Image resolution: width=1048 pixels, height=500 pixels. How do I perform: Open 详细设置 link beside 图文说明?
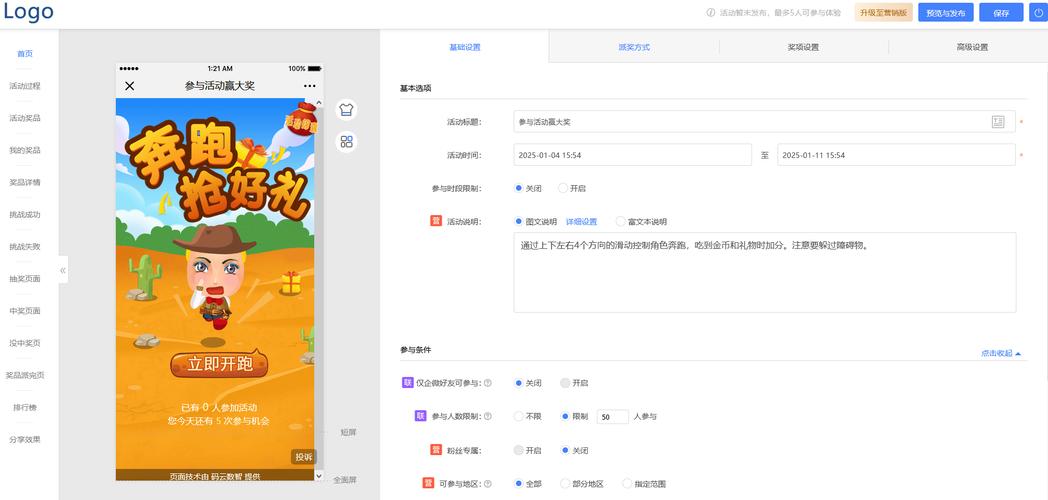[581, 222]
